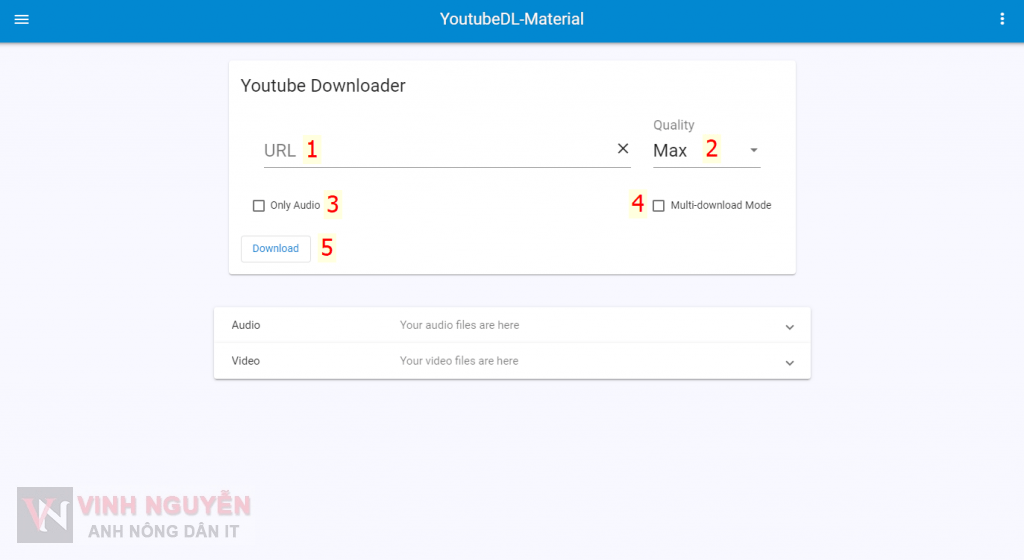Open the Quality dropdown arrow

tap(753, 151)
